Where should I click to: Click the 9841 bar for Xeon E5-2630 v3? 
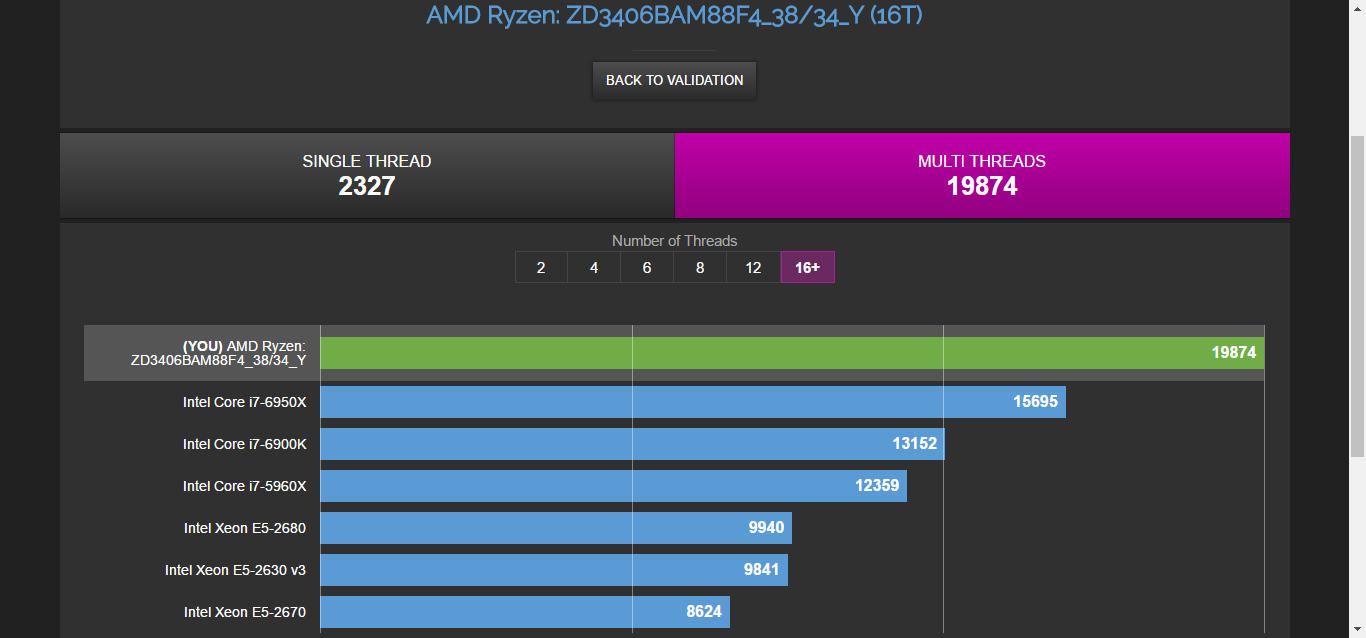pyautogui.click(x=554, y=570)
